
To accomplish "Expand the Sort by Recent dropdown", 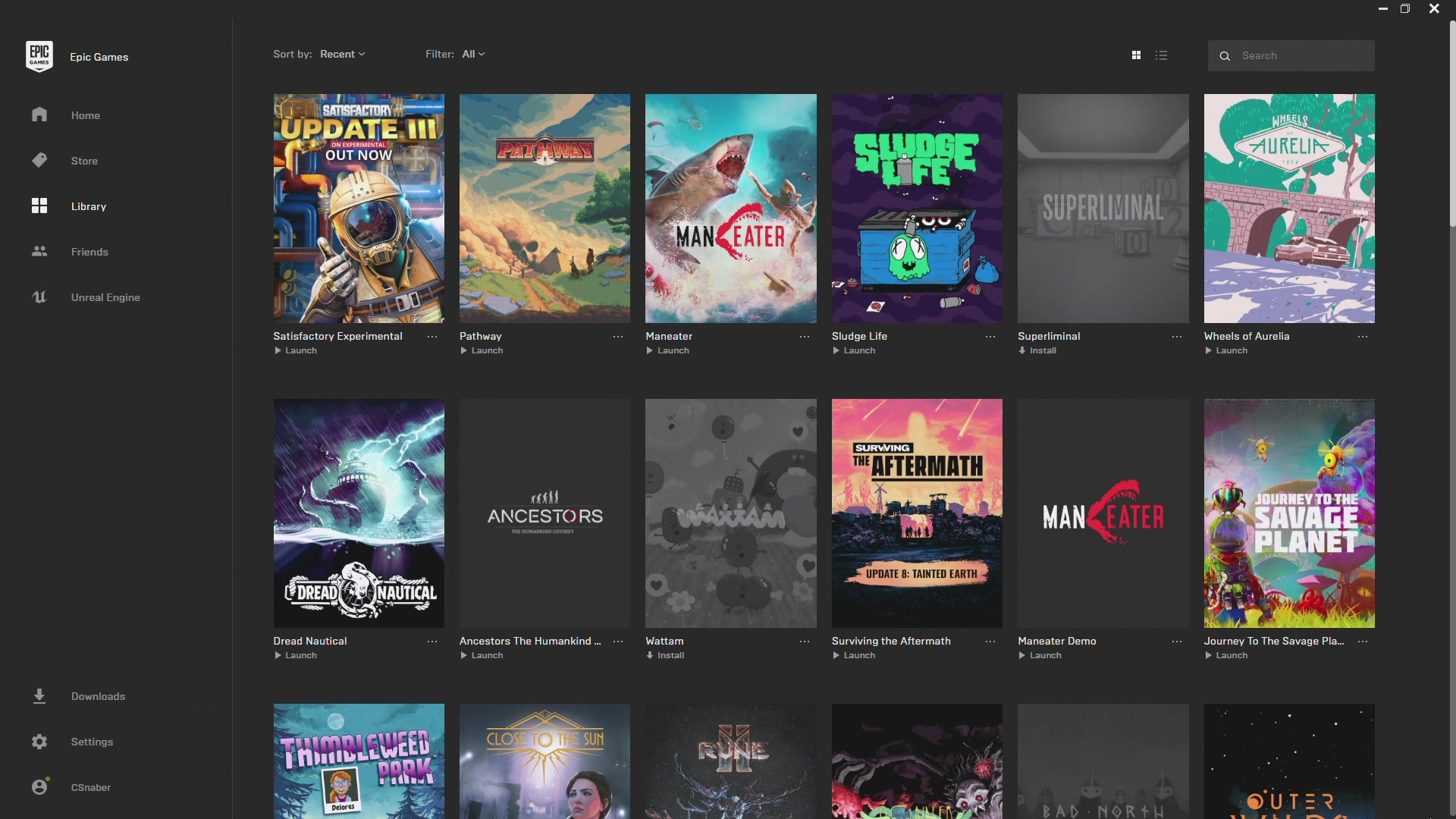I will coord(342,54).
